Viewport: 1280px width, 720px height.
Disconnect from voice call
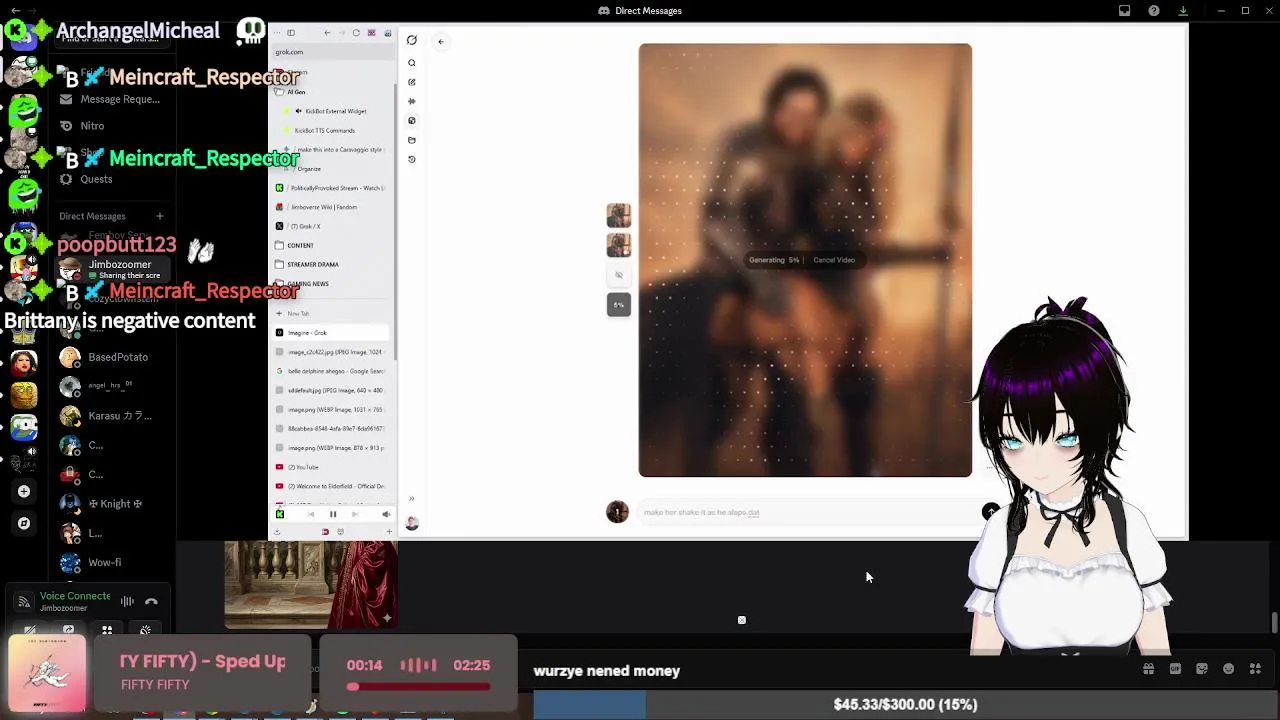pos(151,601)
